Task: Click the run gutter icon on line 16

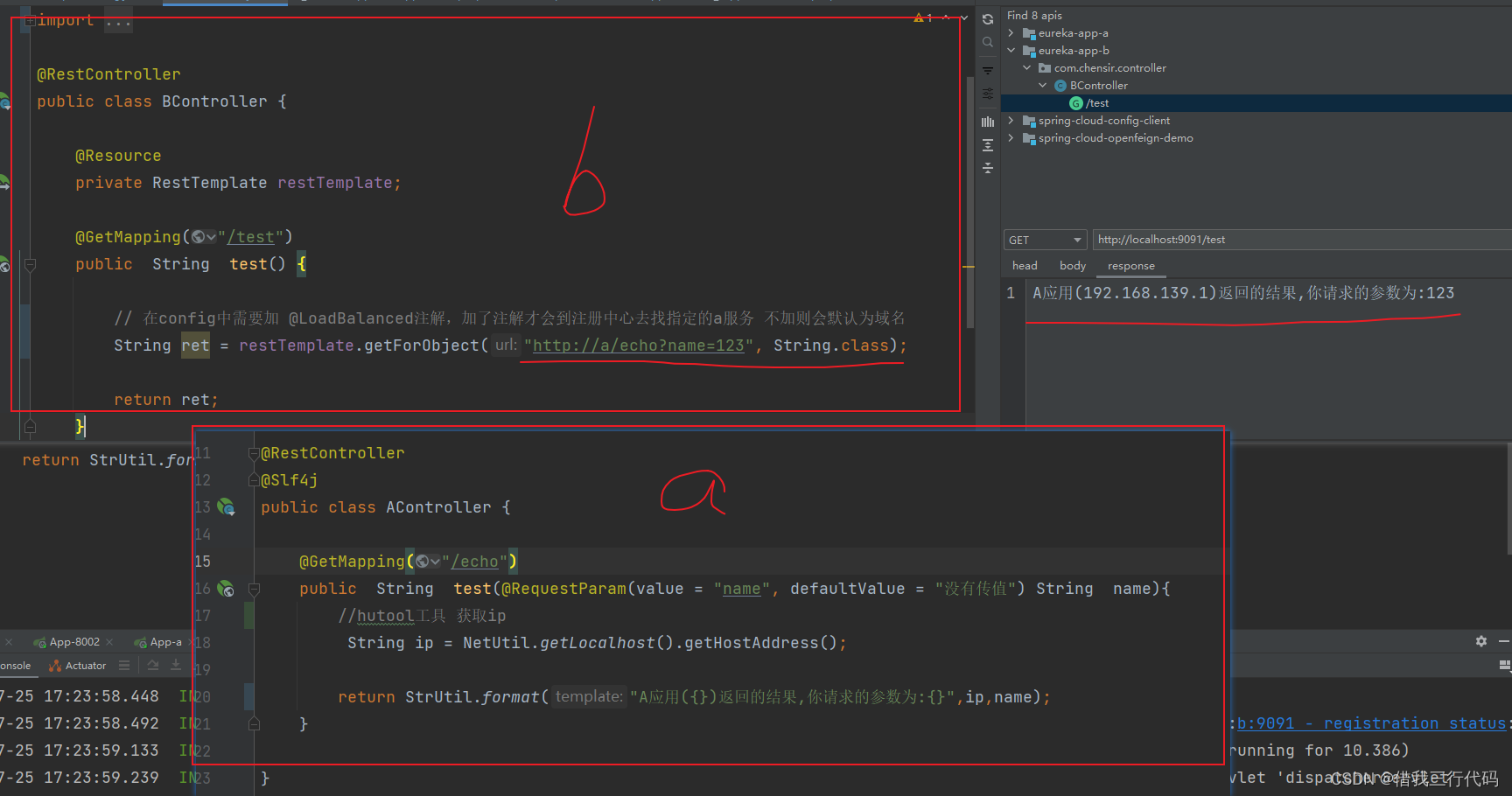Action: (x=226, y=589)
